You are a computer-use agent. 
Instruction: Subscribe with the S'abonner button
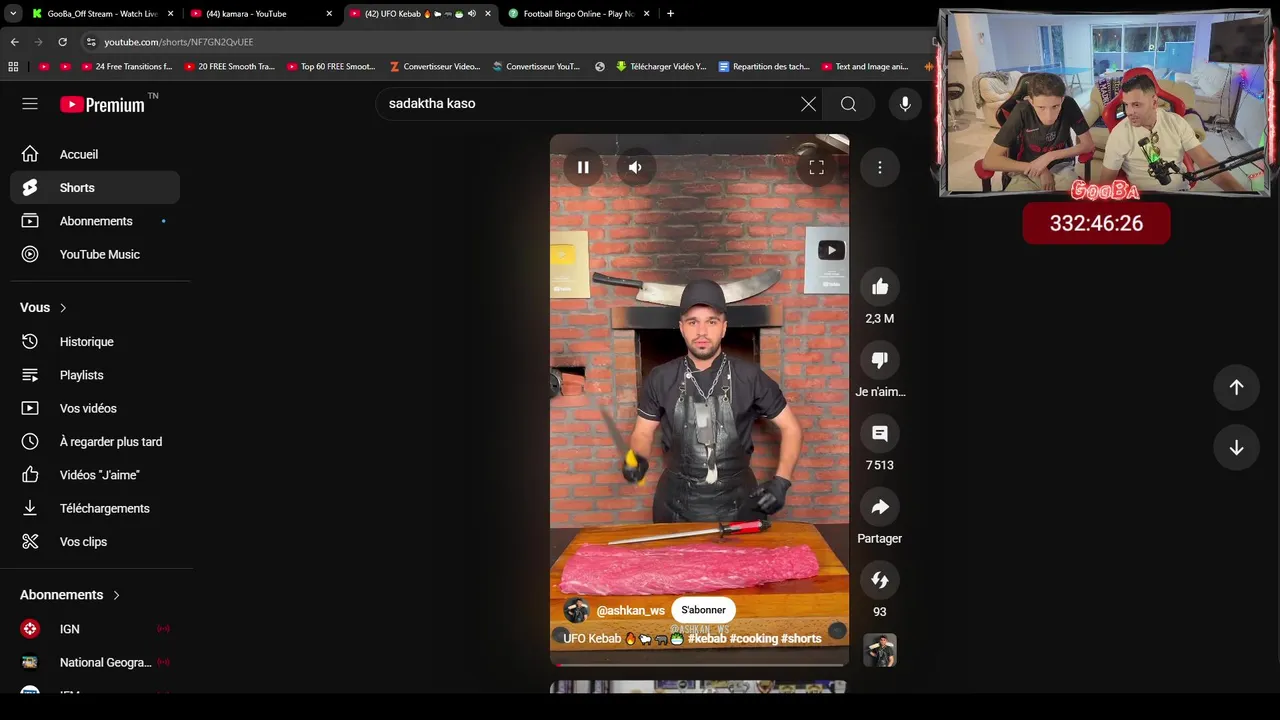[703, 610]
